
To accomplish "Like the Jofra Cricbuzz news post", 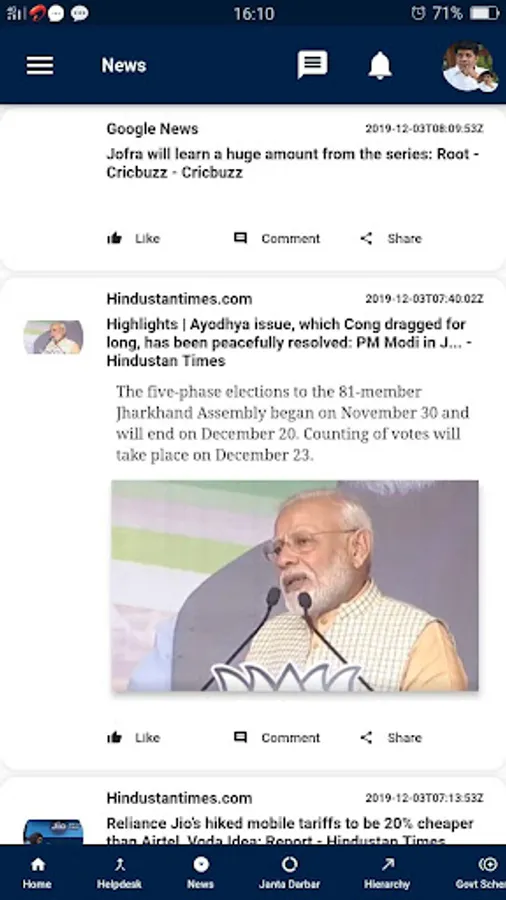I will pyautogui.click(x=133, y=239).
